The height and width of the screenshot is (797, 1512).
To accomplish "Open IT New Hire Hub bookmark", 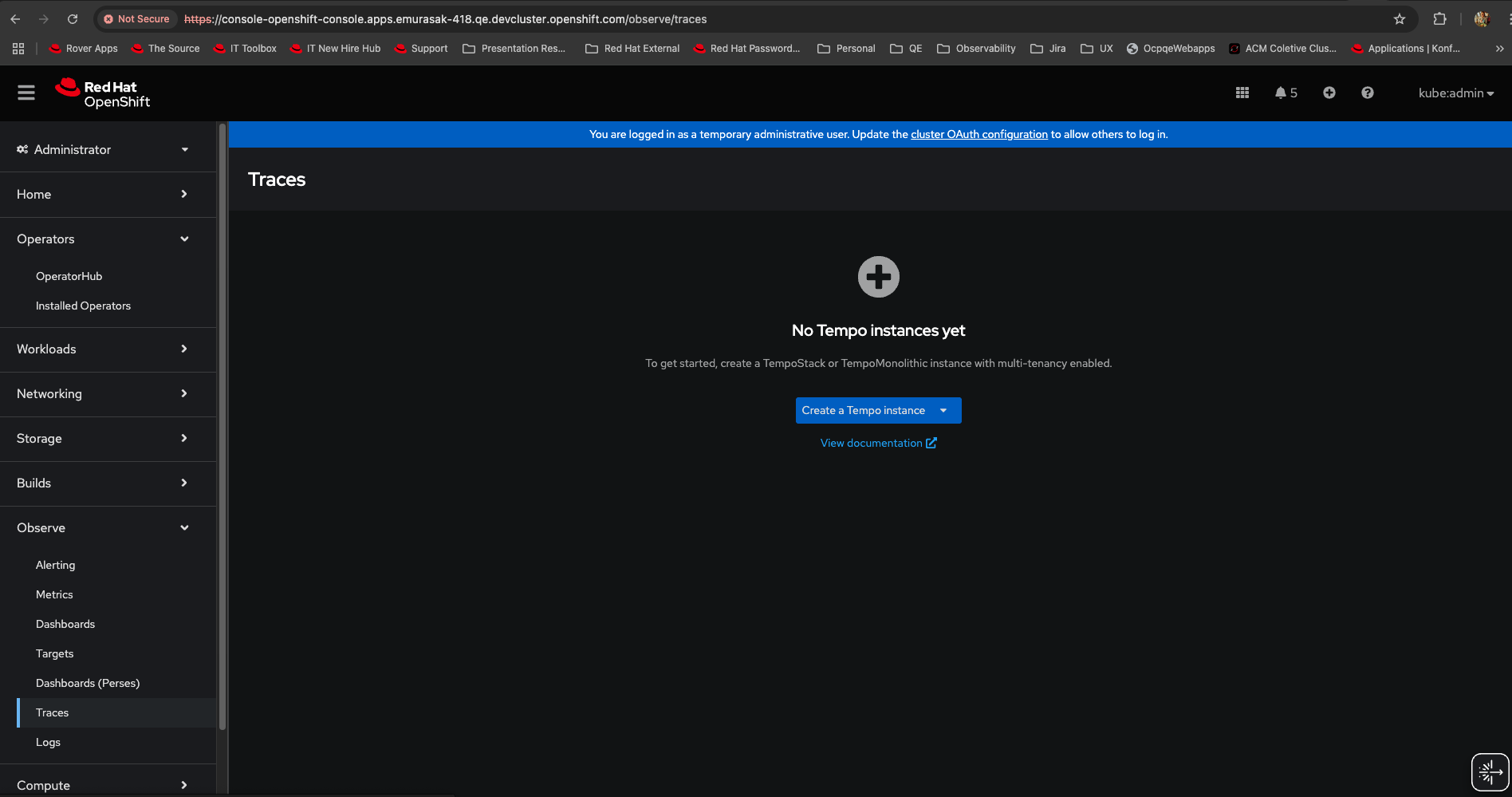I will [x=336, y=49].
